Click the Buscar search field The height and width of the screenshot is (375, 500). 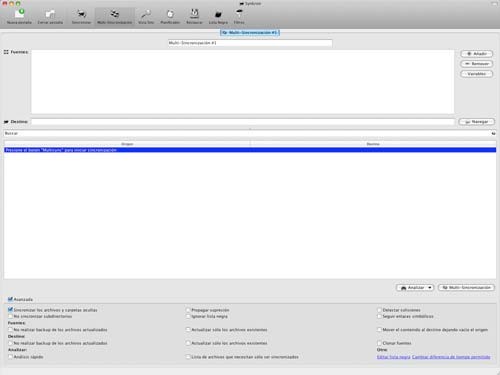tap(247, 133)
